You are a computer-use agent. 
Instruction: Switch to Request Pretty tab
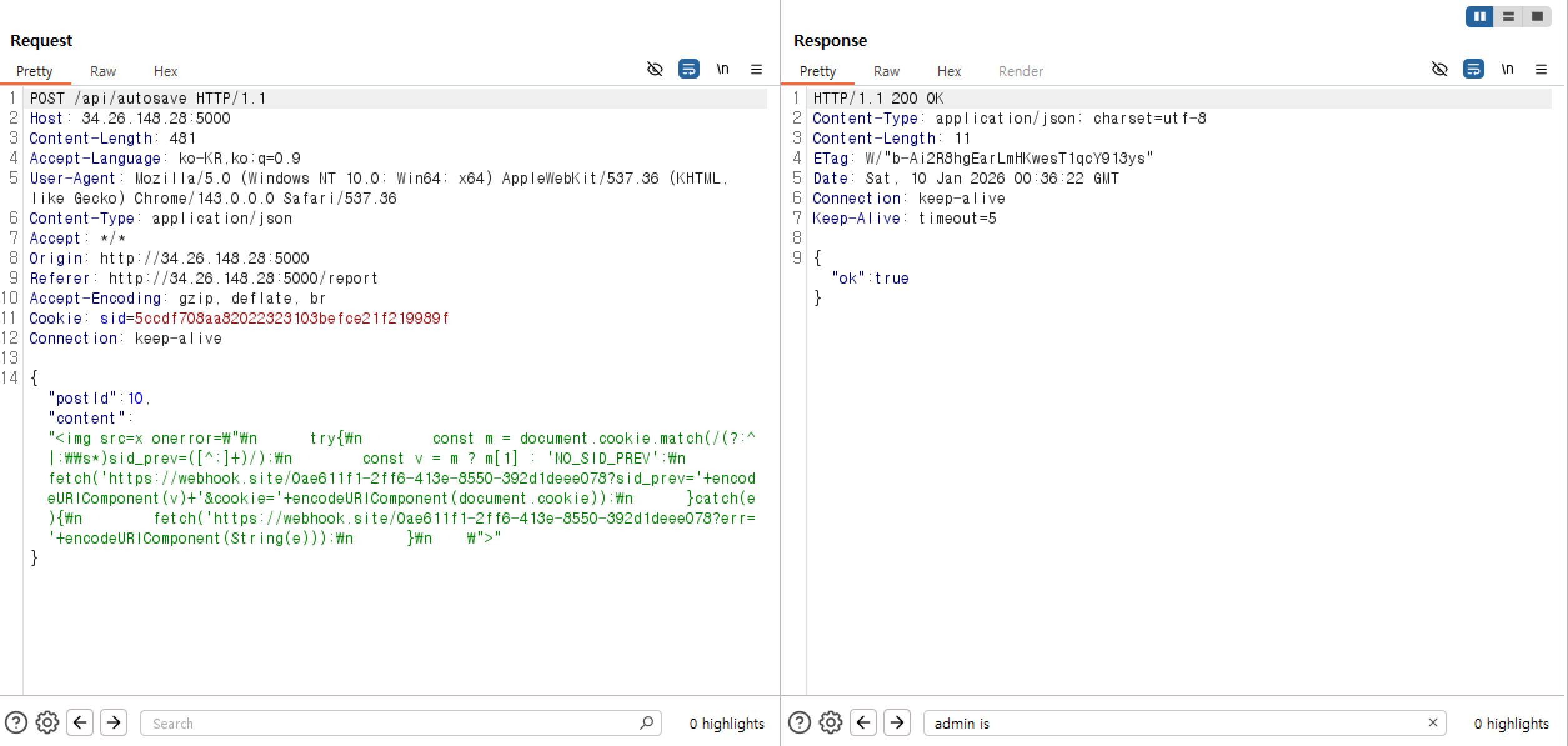pyautogui.click(x=34, y=71)
